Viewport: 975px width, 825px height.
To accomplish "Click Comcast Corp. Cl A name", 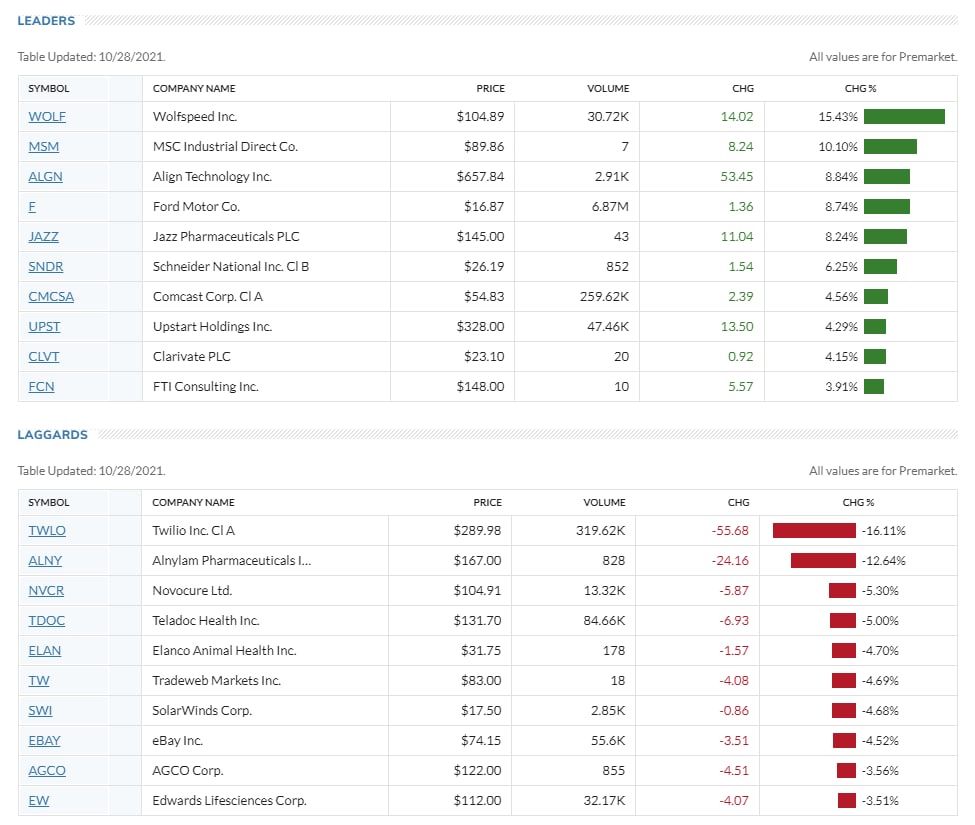I will (208, 297).
